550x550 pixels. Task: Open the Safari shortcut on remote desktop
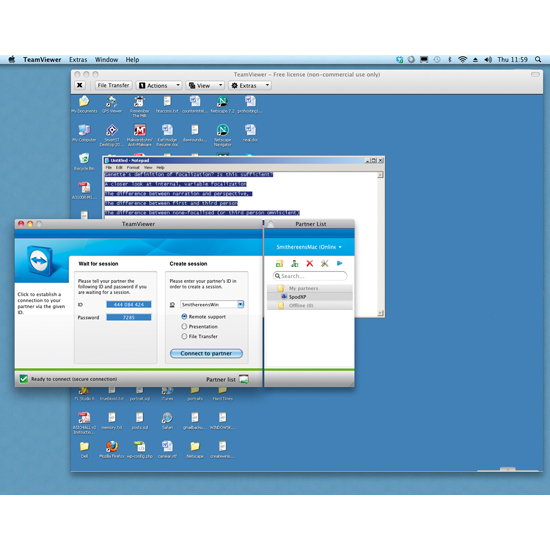coord(167,421)
